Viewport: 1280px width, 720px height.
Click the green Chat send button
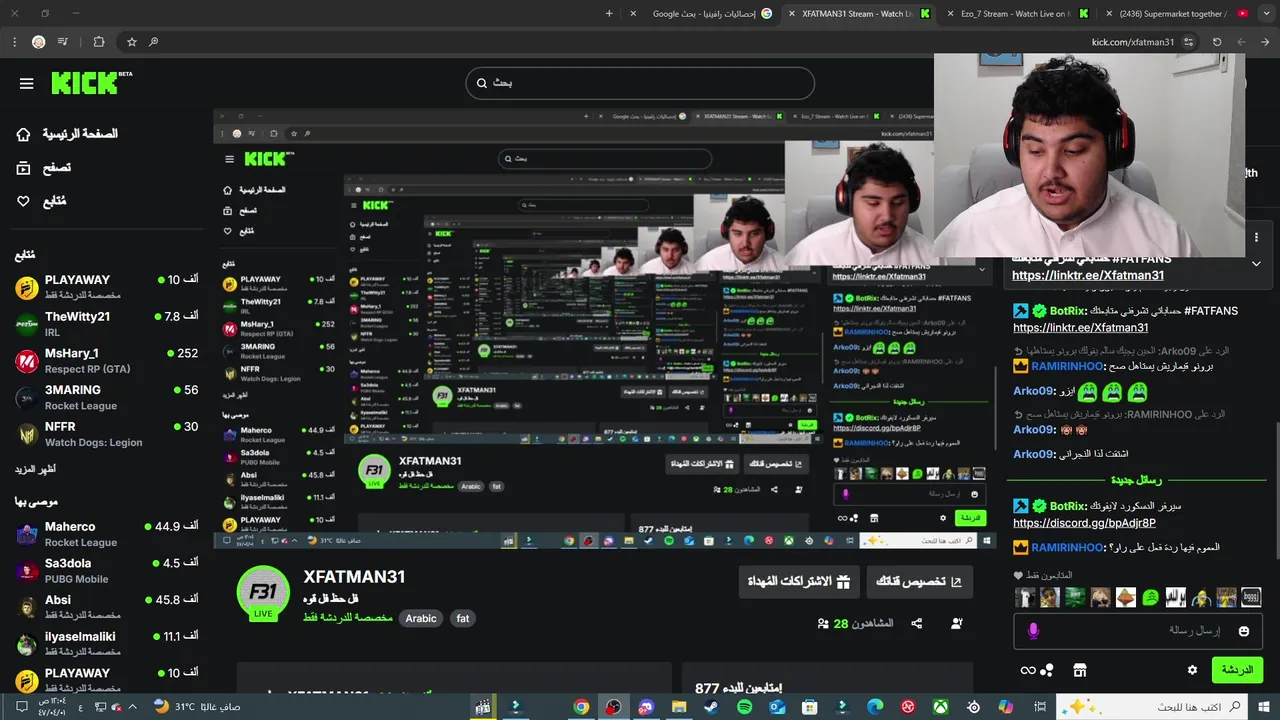tap(1237, 670)
